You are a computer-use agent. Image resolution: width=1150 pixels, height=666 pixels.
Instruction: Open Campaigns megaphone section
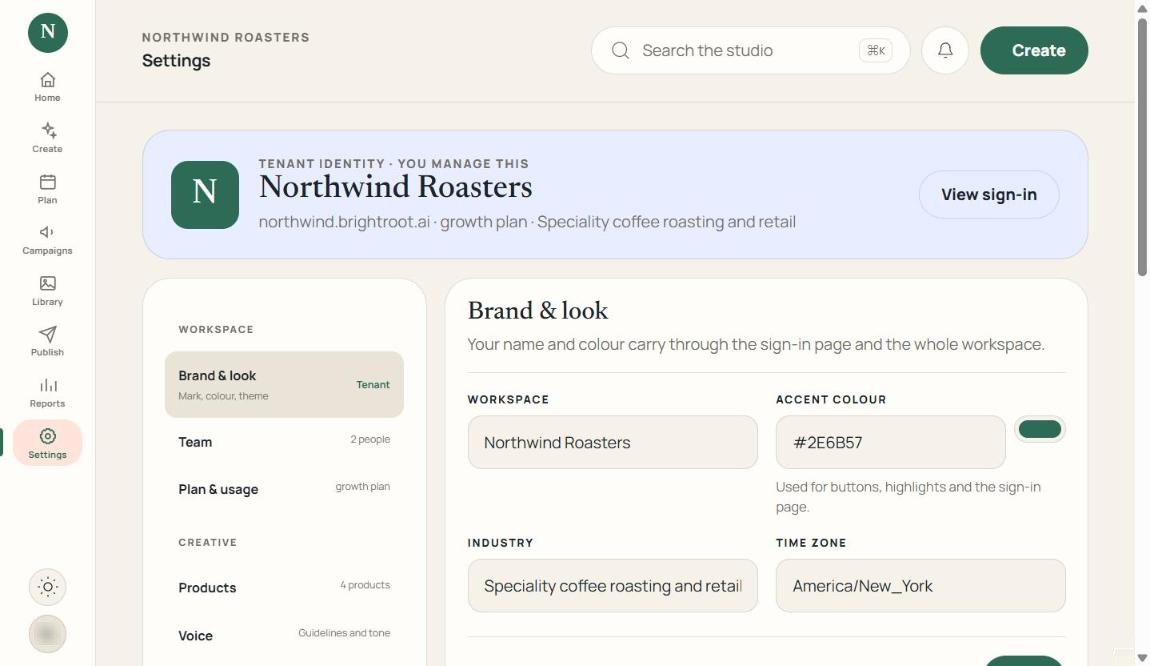click(47, 240)
